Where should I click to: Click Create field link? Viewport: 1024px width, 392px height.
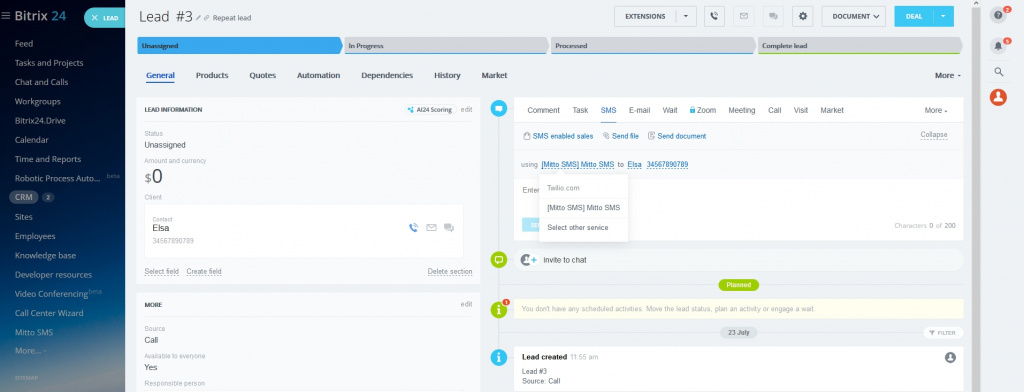tap(204, 271)
